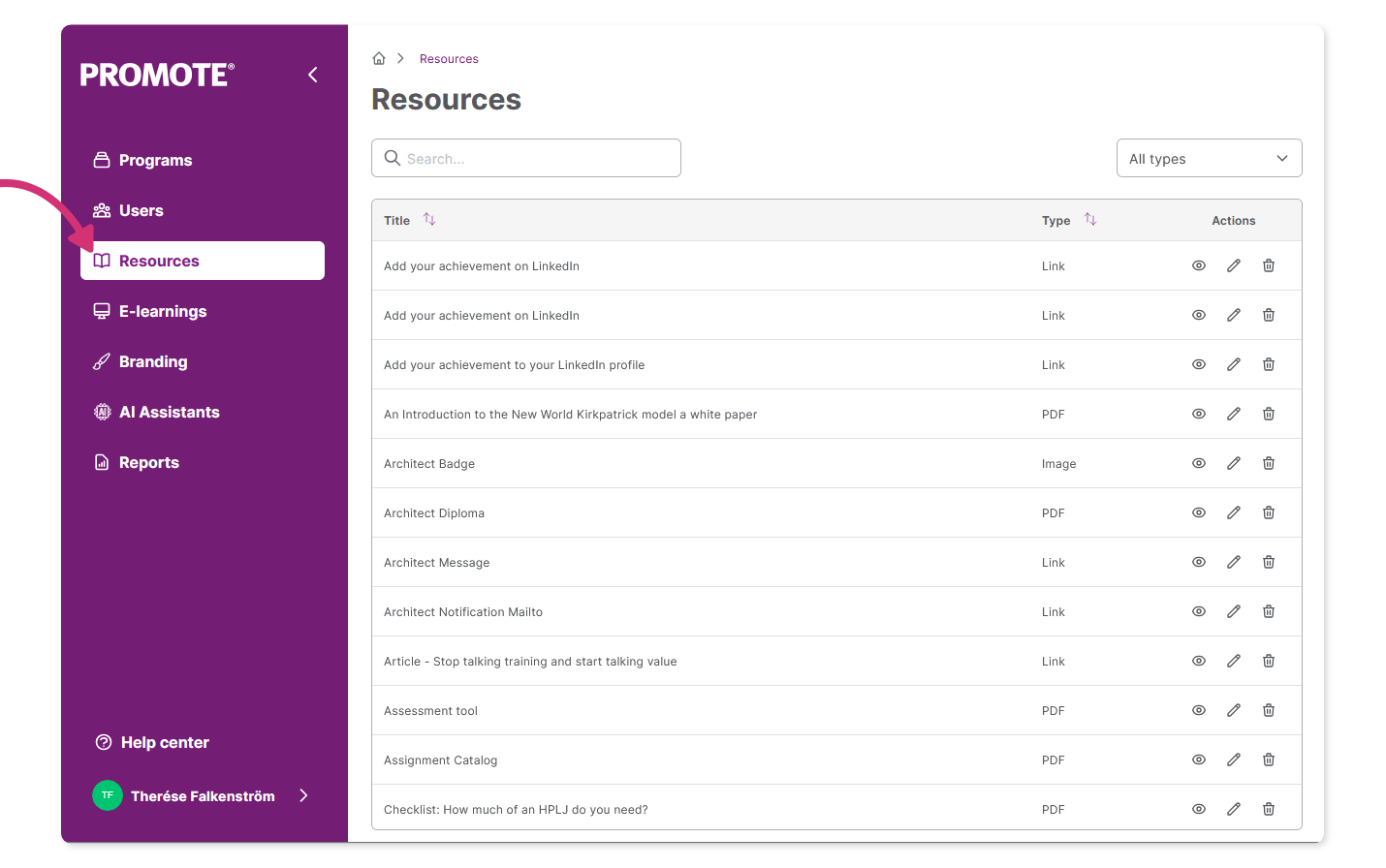This screenshot has width=1386, height=868.
Task: View the Kirkpatrick model white paper
Action: 1199,414
